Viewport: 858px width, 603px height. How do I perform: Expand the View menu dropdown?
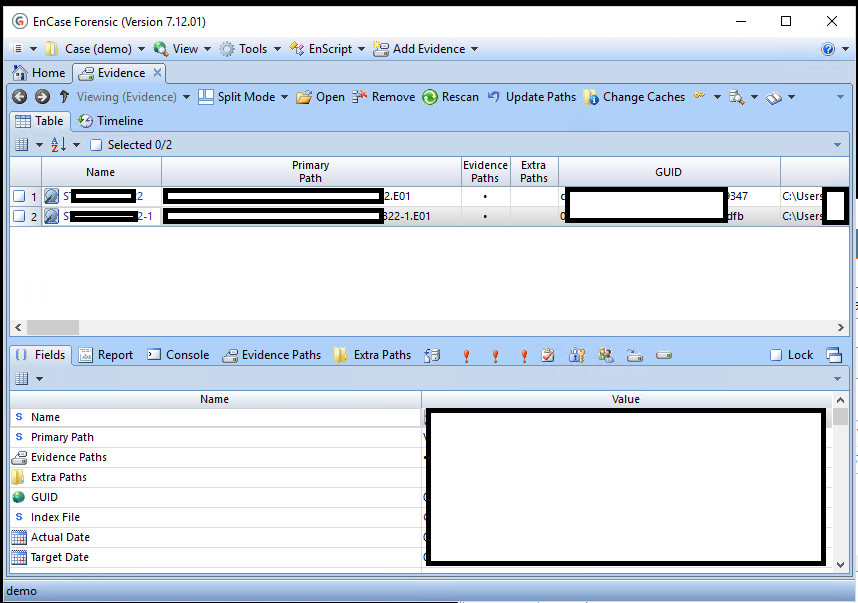pos(207,49)
